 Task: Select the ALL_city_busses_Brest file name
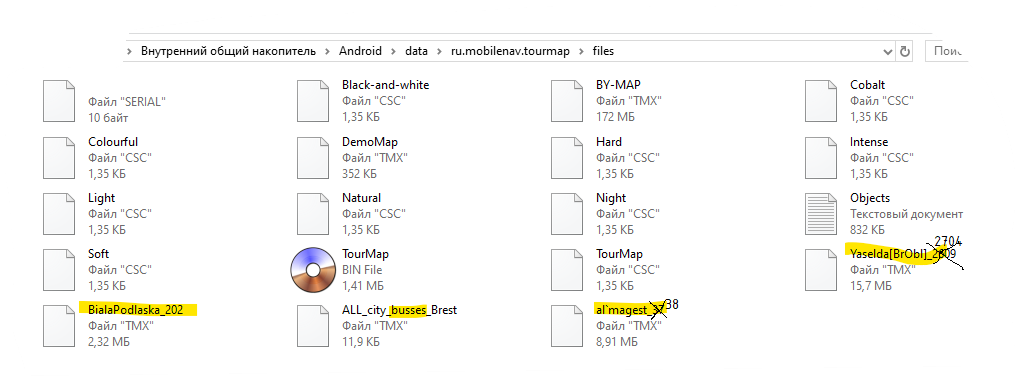(x=399, y=310)
